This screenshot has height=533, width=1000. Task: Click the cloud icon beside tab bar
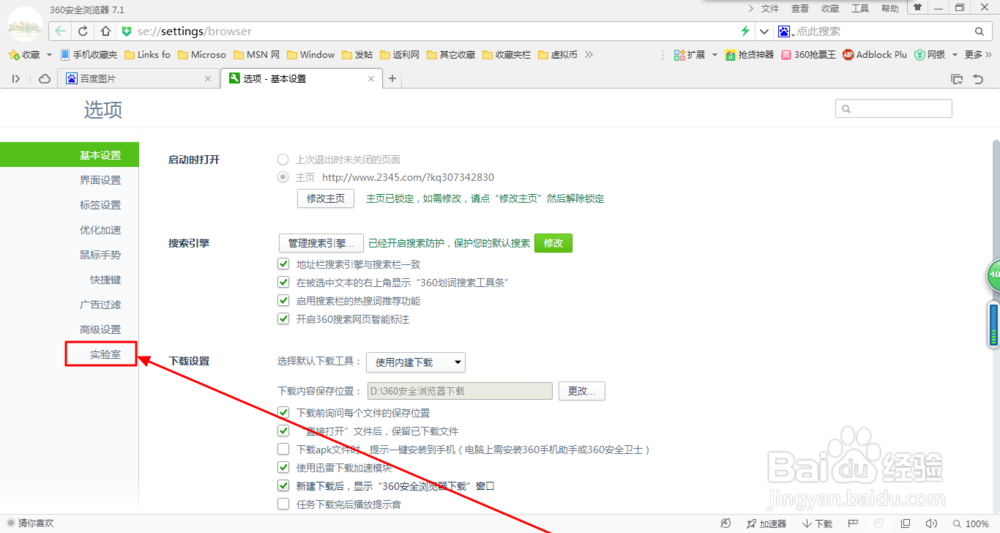tap(44, 78)
